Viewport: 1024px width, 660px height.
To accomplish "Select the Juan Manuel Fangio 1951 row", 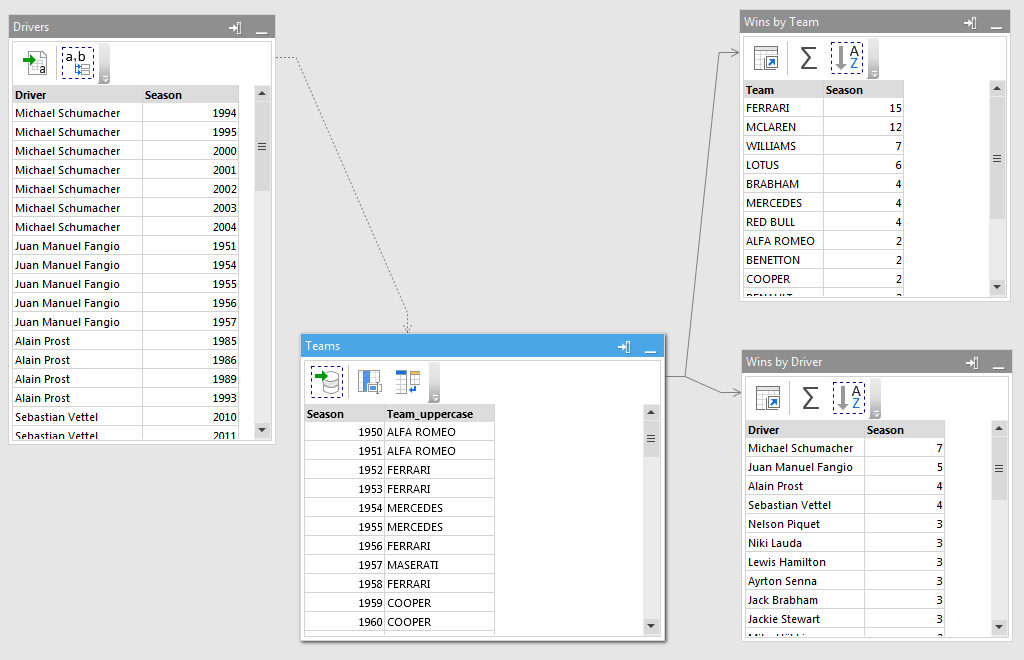I will coord(125,246).
